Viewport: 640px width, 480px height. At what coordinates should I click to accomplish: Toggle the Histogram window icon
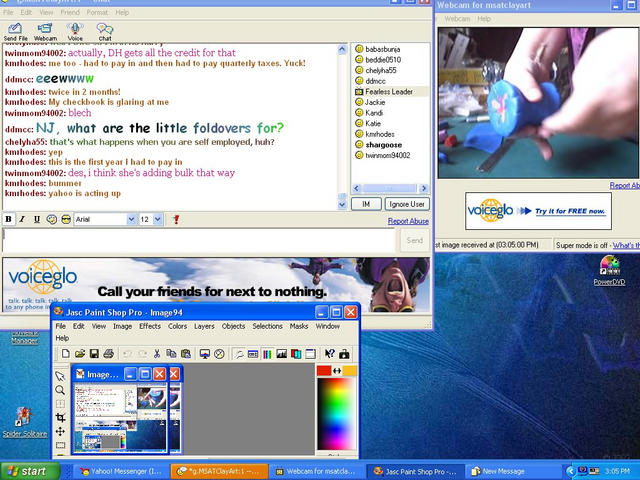coord(282,353)
